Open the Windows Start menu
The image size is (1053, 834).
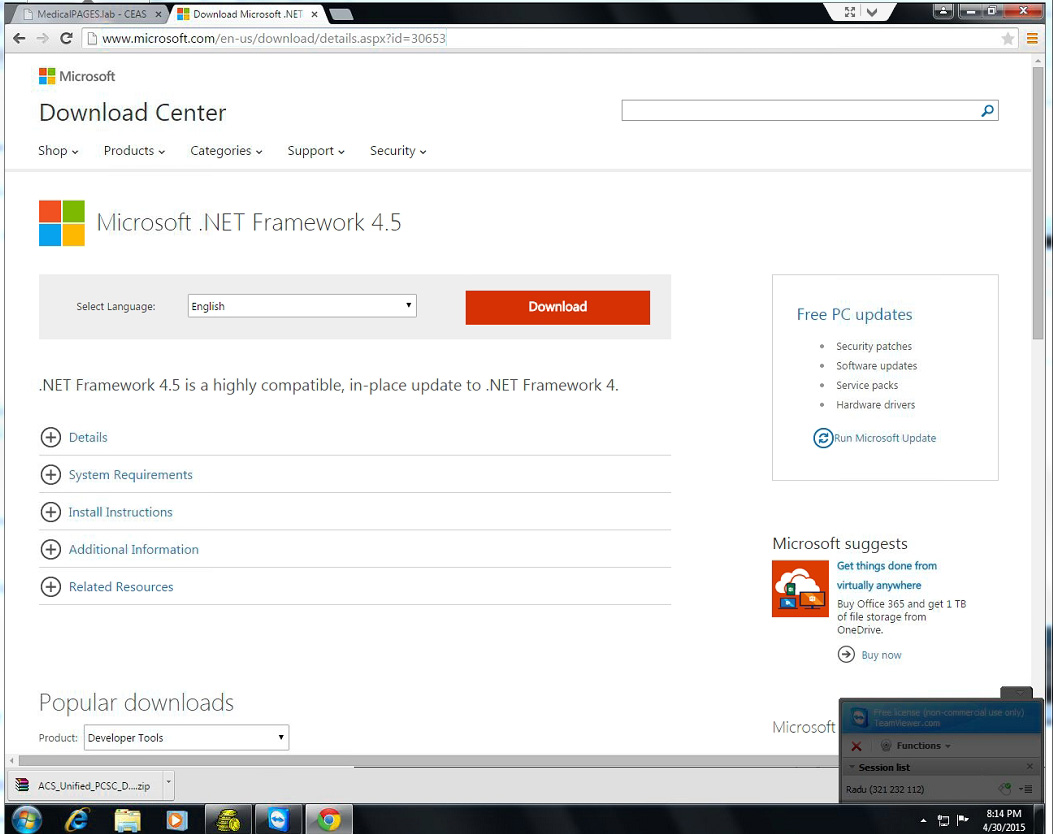27,819
